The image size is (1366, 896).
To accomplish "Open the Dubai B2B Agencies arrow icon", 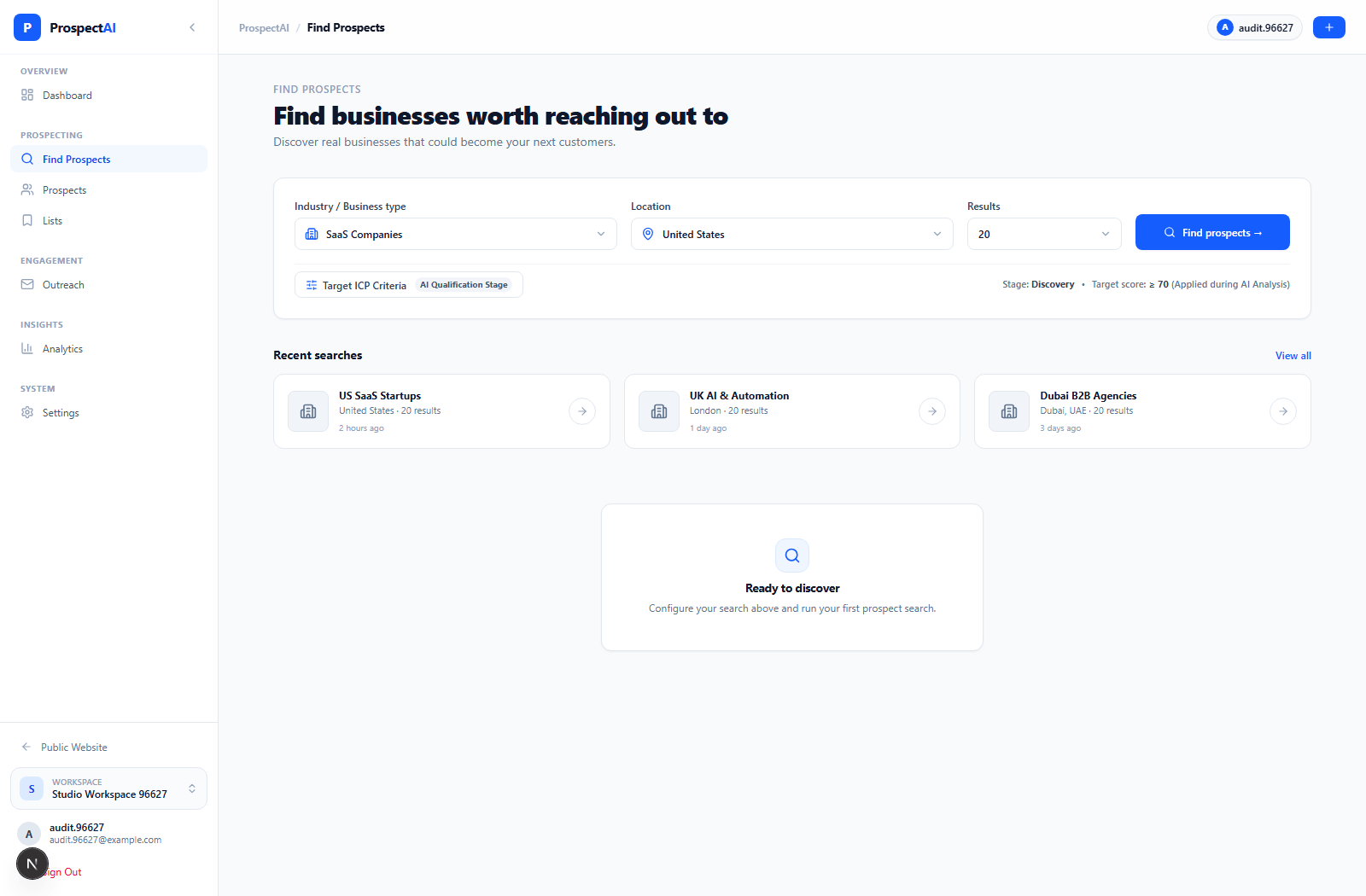I will coord(1283,411).
